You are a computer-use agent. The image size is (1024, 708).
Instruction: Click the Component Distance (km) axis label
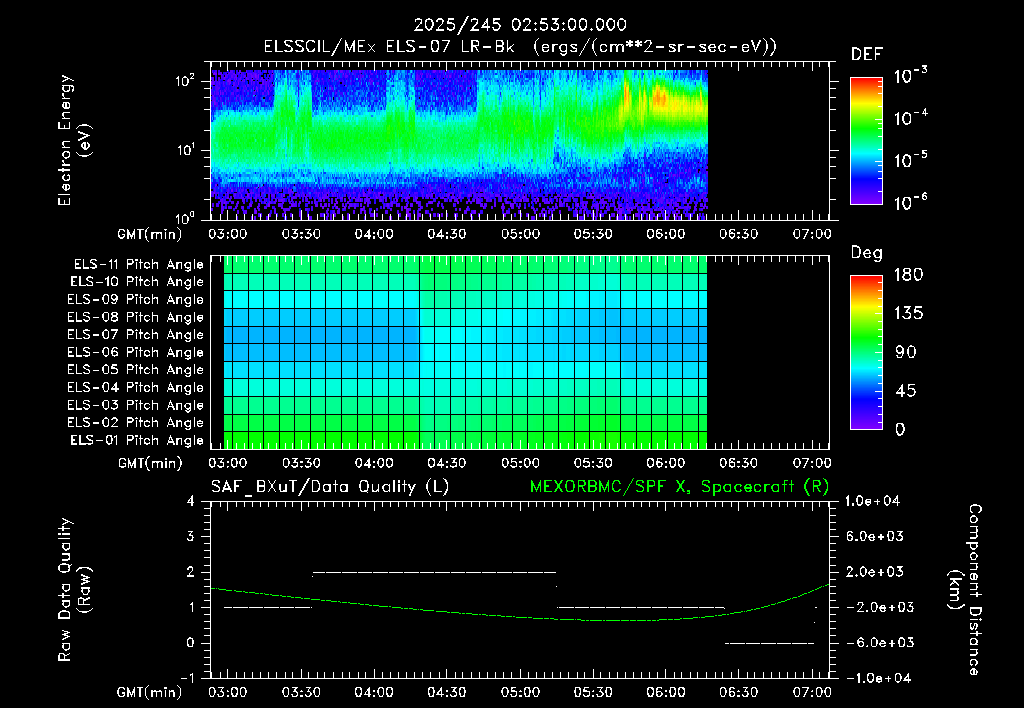click(965, 590)
